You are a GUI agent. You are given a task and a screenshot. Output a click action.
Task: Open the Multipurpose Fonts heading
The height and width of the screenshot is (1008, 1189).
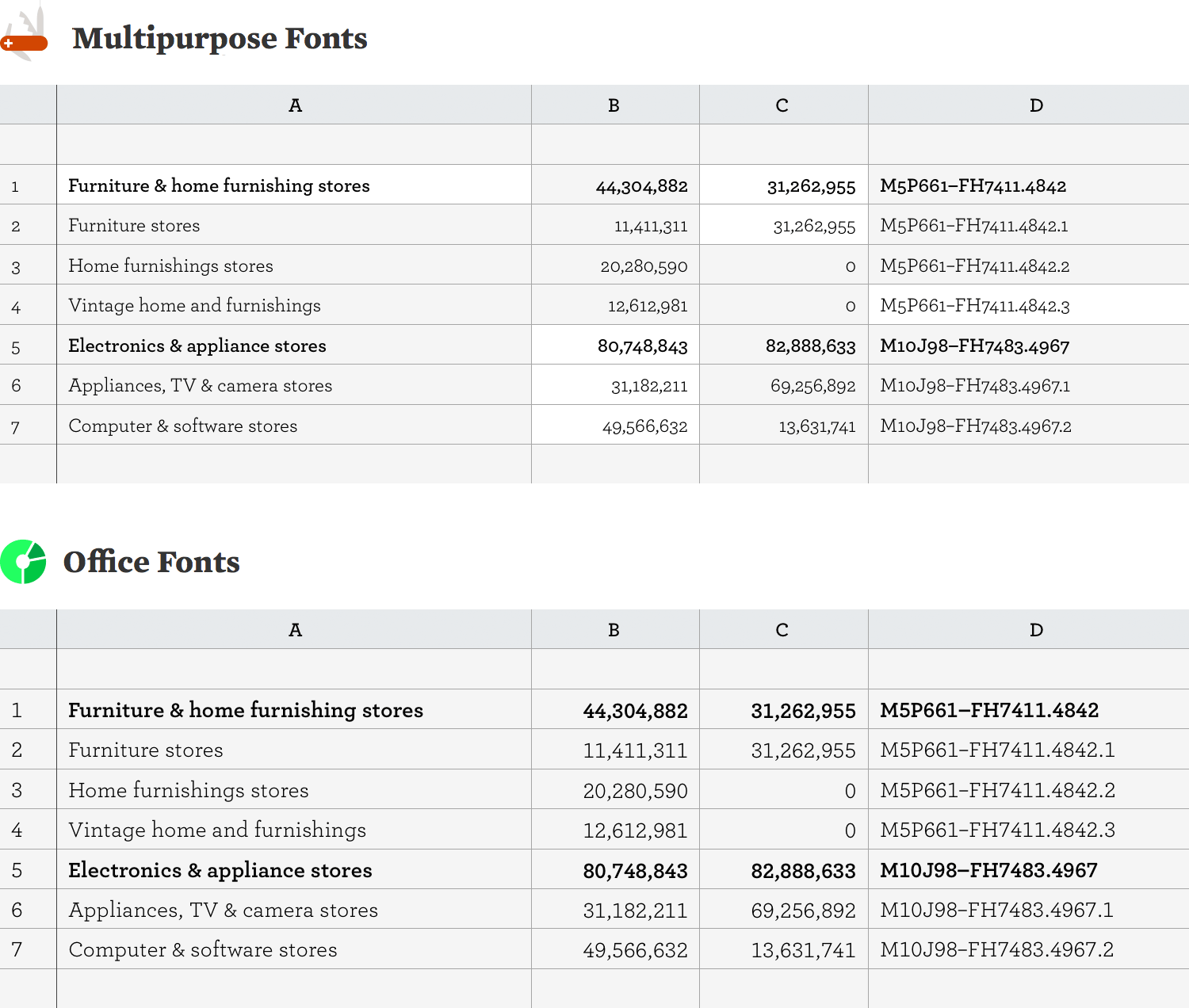coord(220,38)
